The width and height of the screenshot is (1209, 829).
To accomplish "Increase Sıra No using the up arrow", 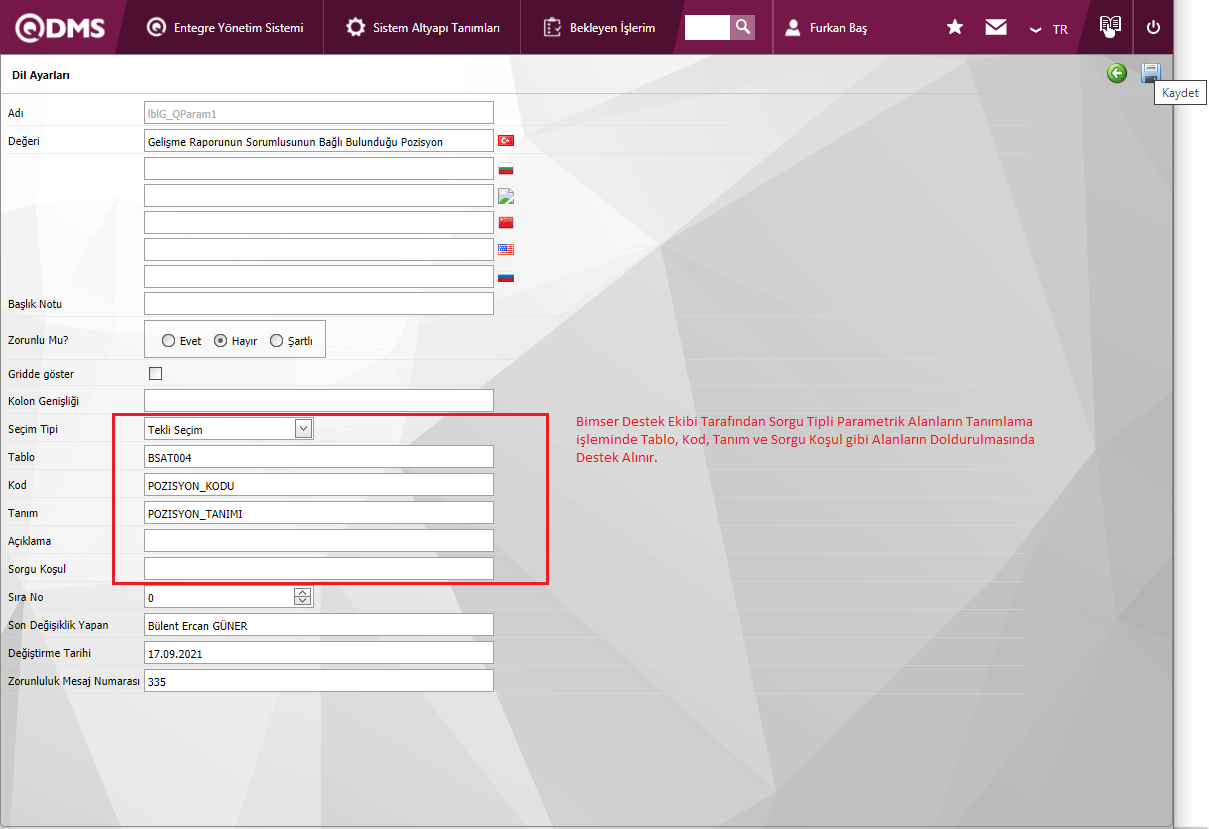I will coord(303,592).
